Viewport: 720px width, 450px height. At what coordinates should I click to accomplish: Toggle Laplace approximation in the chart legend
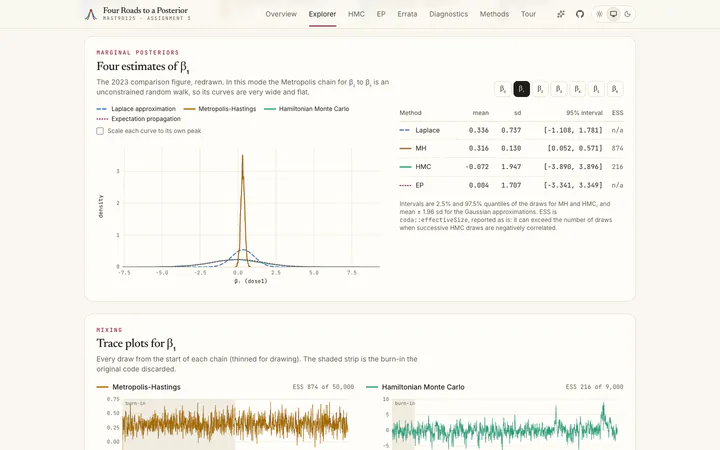point(136,109)
